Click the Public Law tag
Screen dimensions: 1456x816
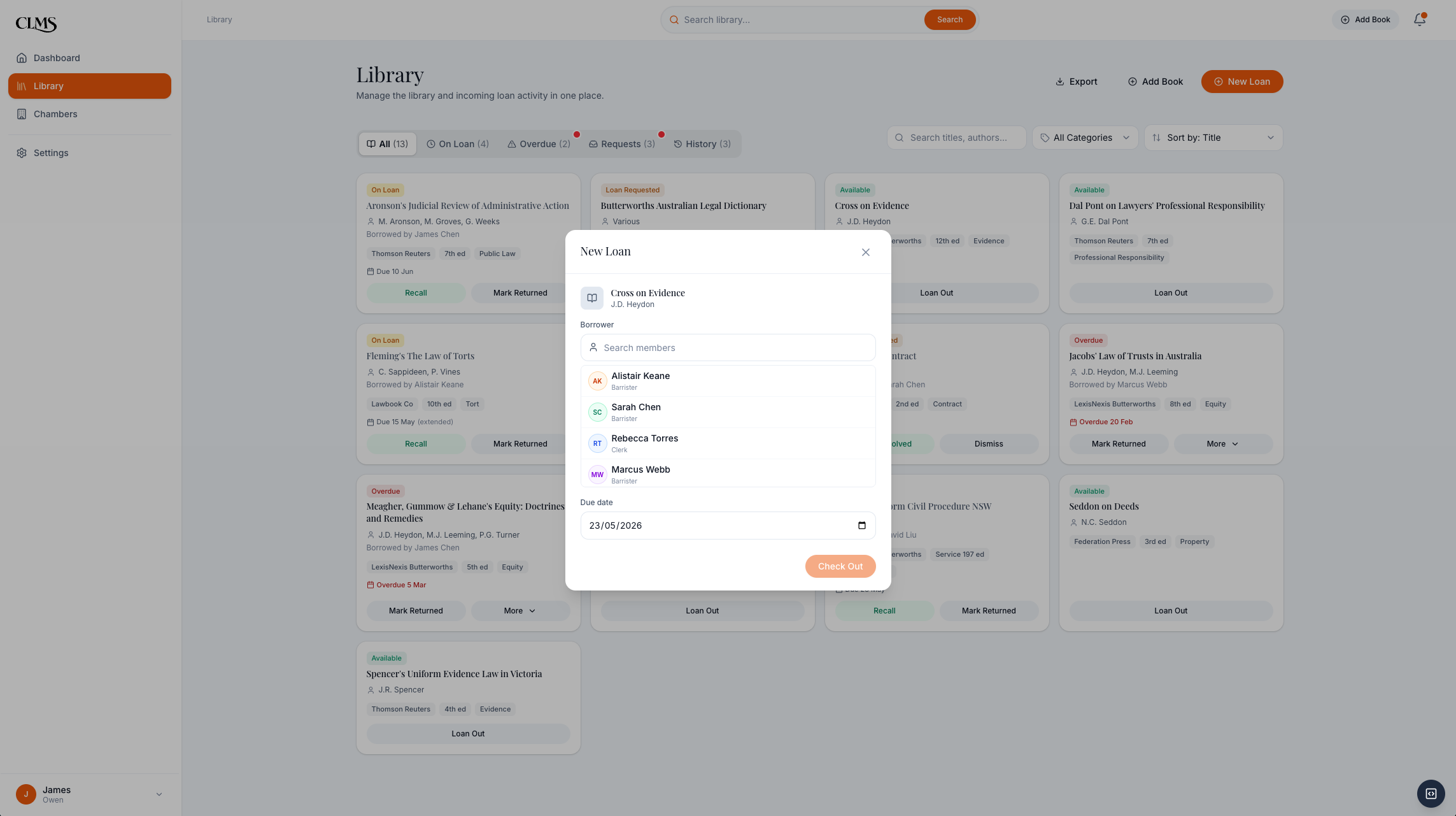coord(497,254)
